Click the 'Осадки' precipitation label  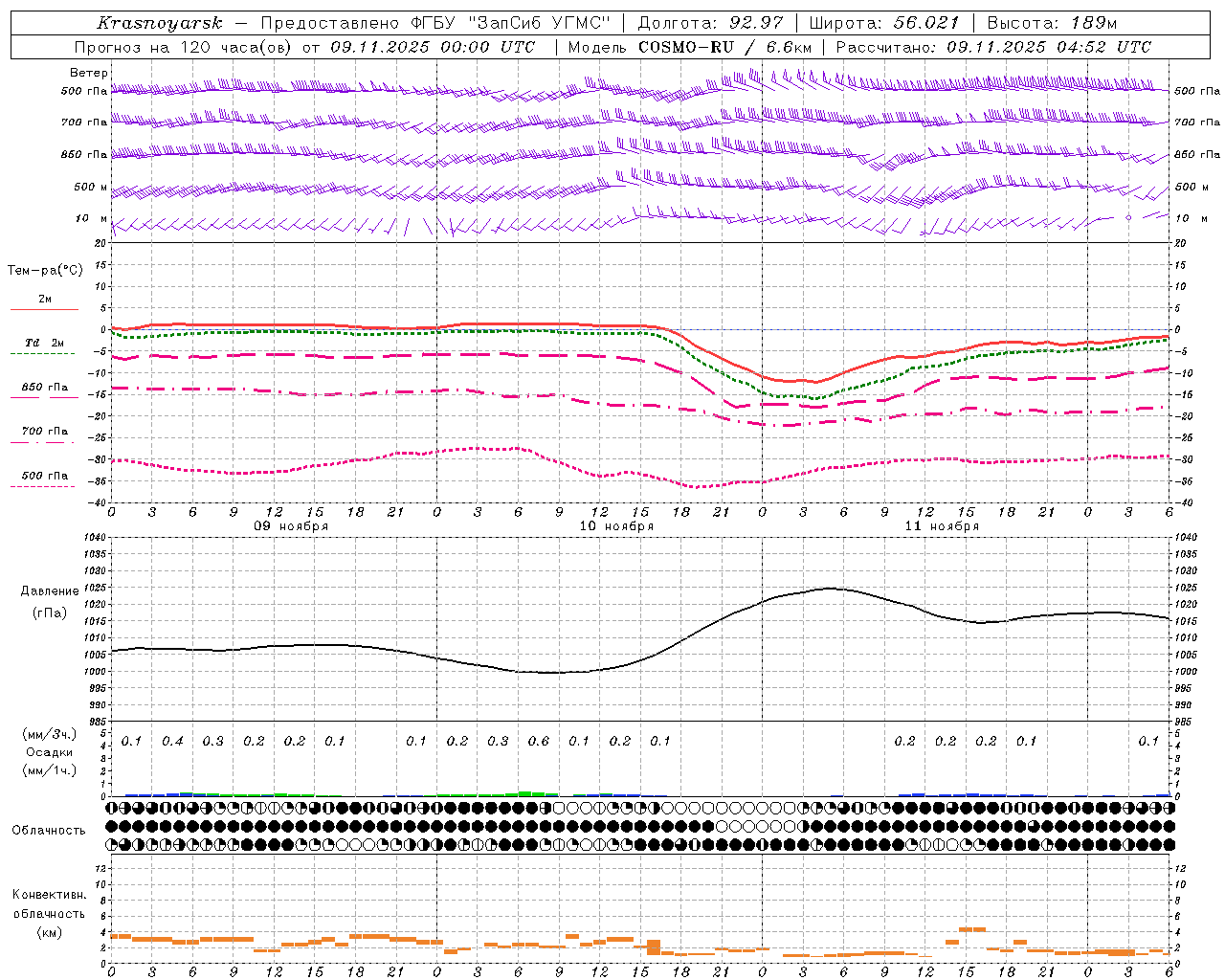(x=49, y=752)
